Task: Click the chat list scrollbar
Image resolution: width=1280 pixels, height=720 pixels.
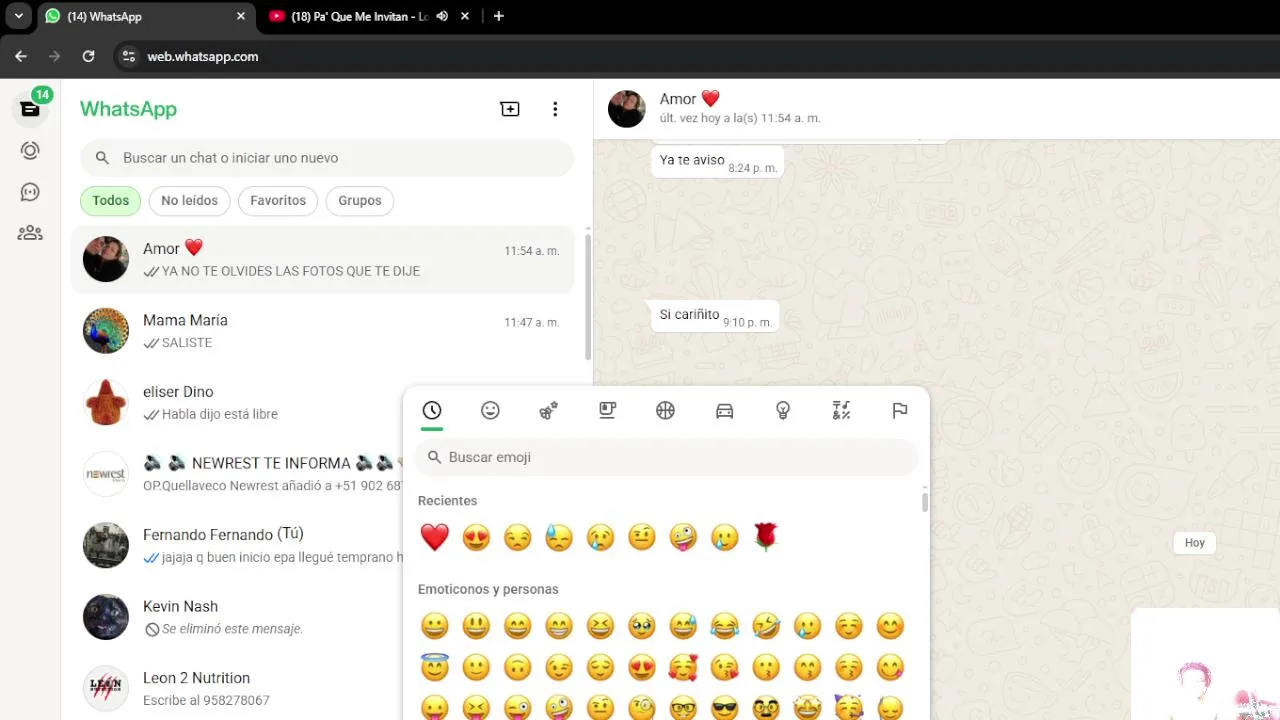Action: tap(587, 297)
